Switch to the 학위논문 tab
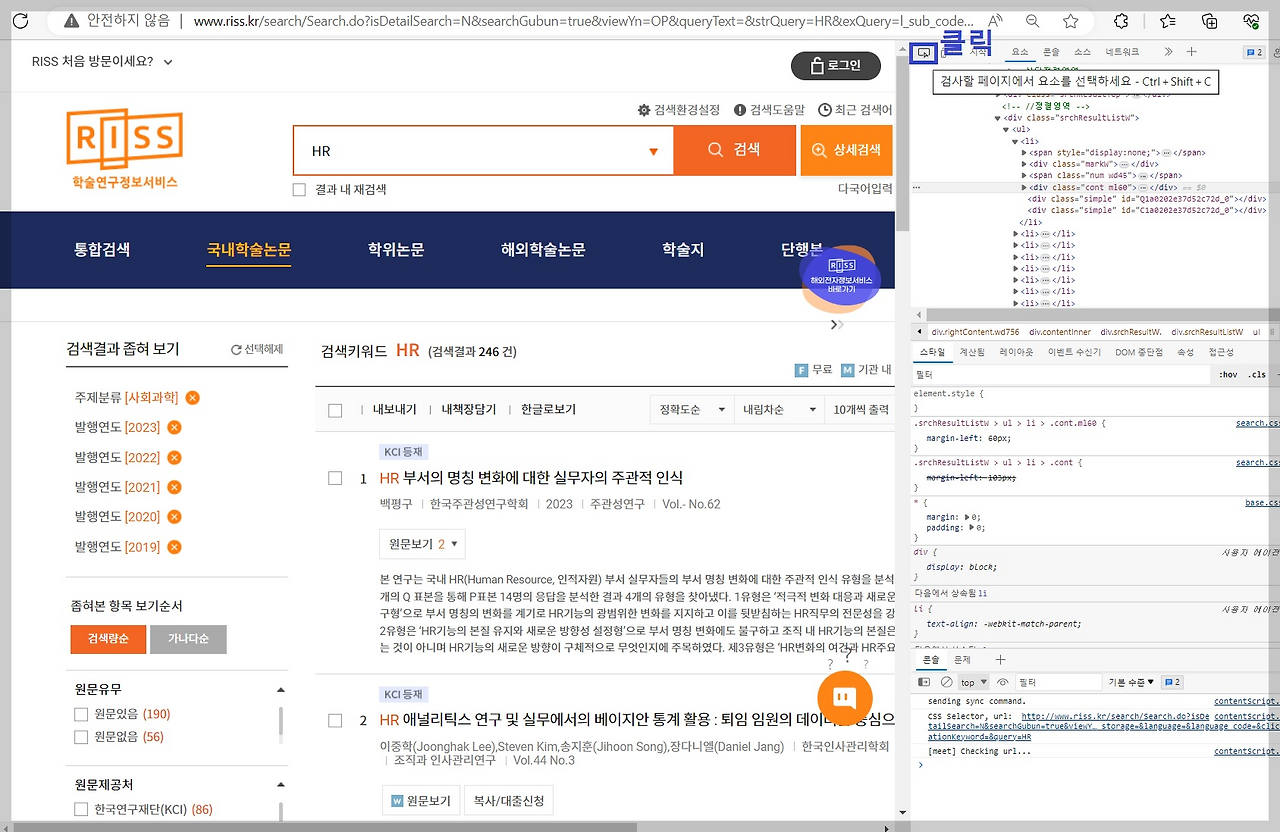Image resolution: width=1280 pixels, height=832 pixels. click(396, 250)
